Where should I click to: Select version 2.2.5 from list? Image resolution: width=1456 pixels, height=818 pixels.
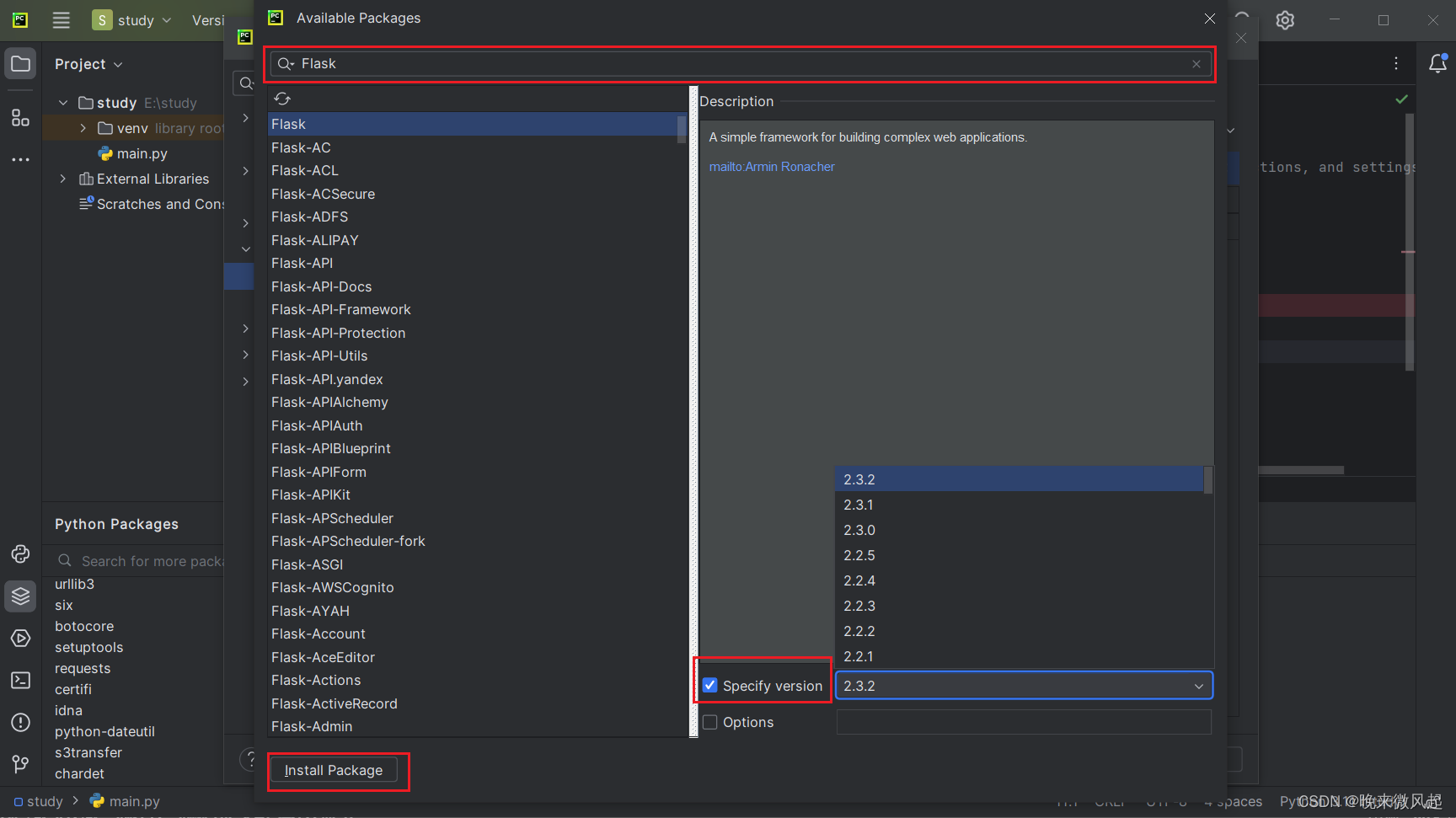point(1019,555)
